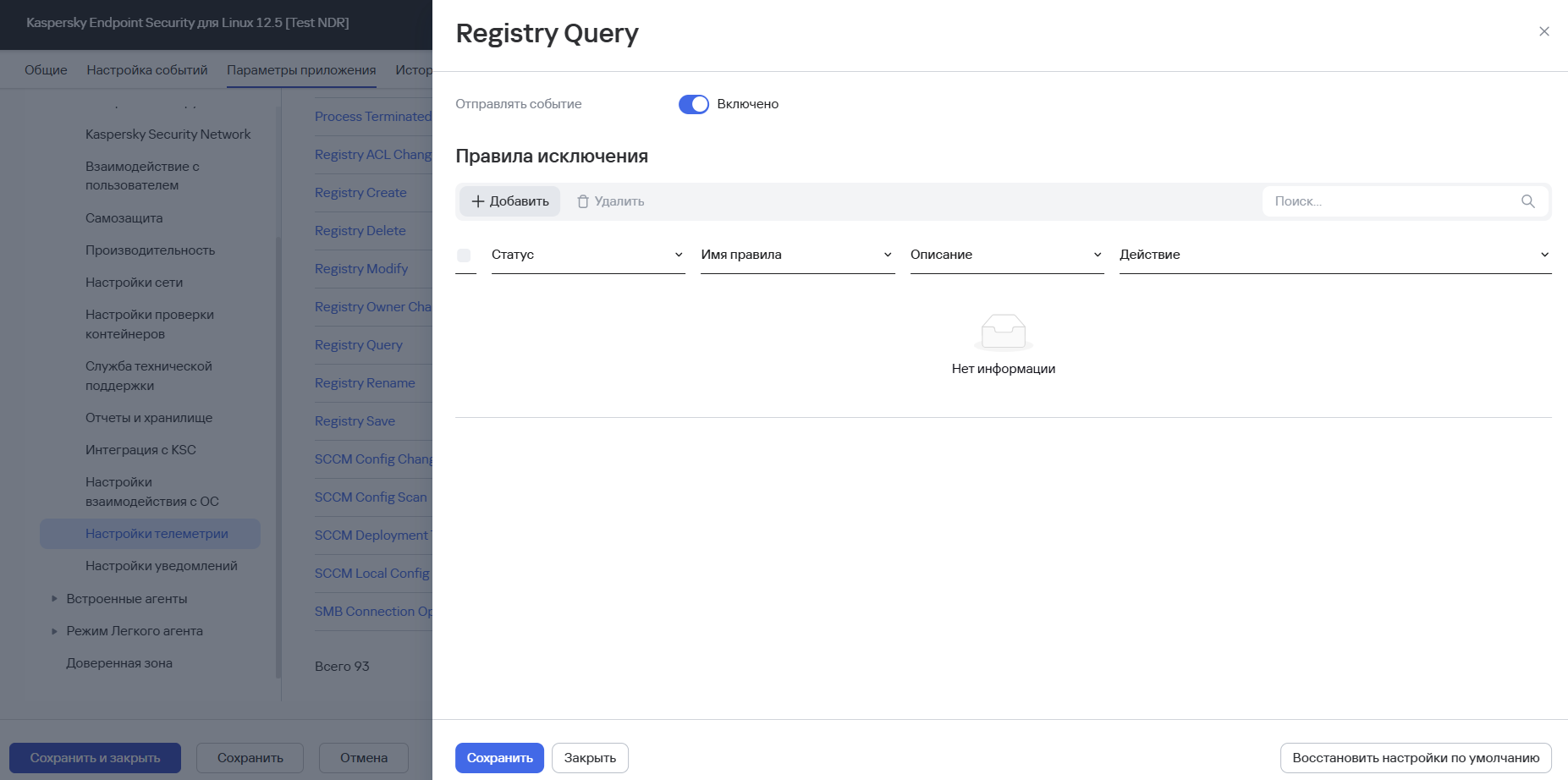This screenshot has height=780, width=1568.
Task: Switch to the Настройка событий tab
Action: [x=147, y=70]
